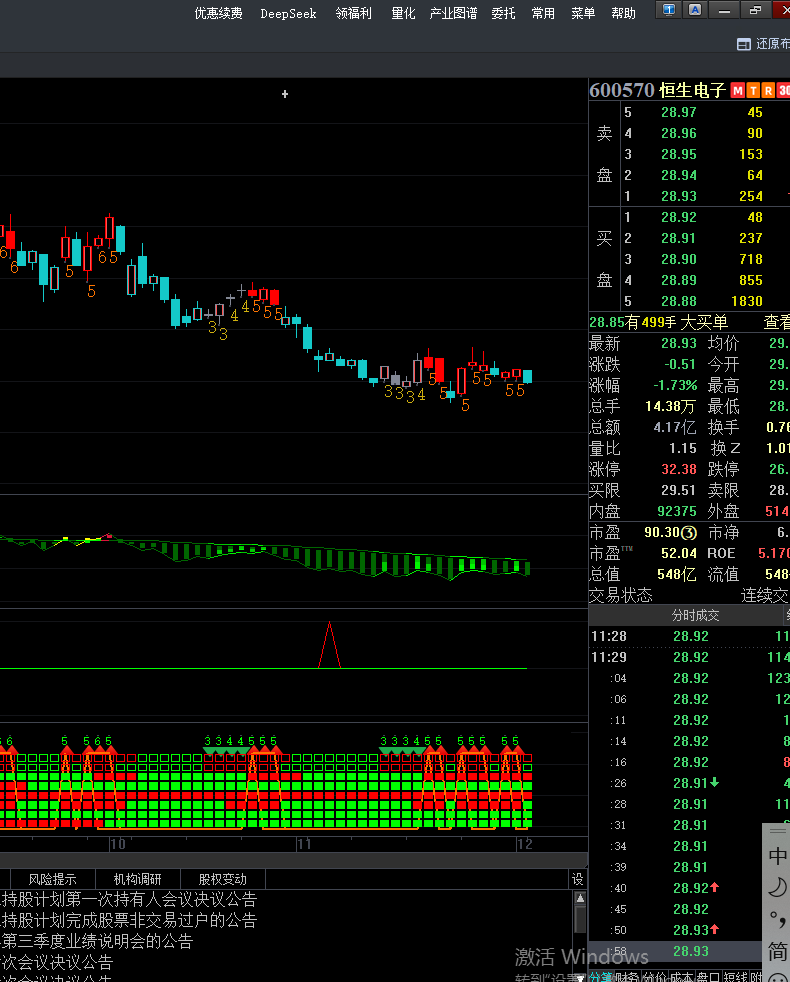Image resolution: width=790 pixels, height=982 pixels.
Task: Click the 查看 link beside 大买单
Action: coord(776,322)
